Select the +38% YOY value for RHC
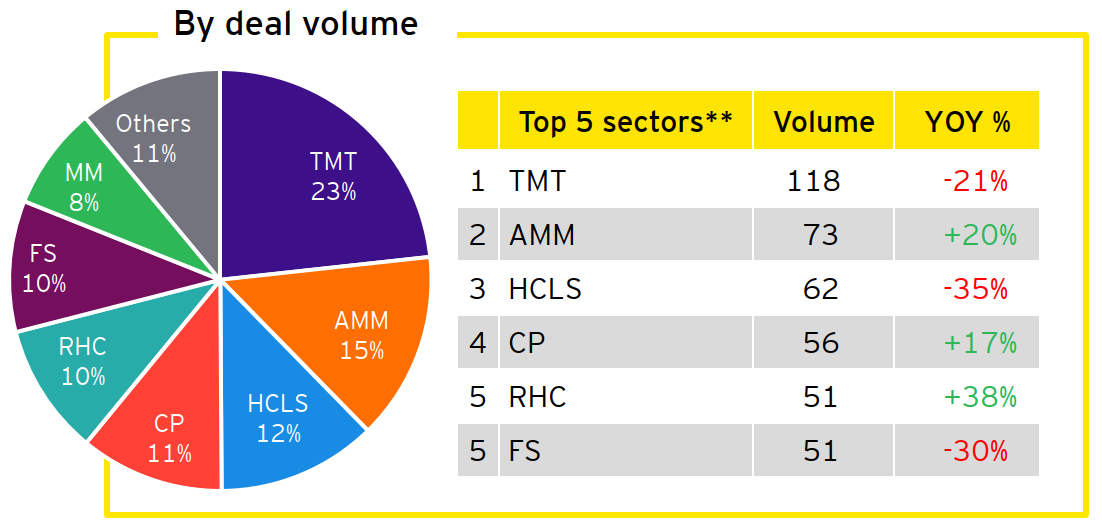Viewport: 1102px width, 525px height. point(978,397)
